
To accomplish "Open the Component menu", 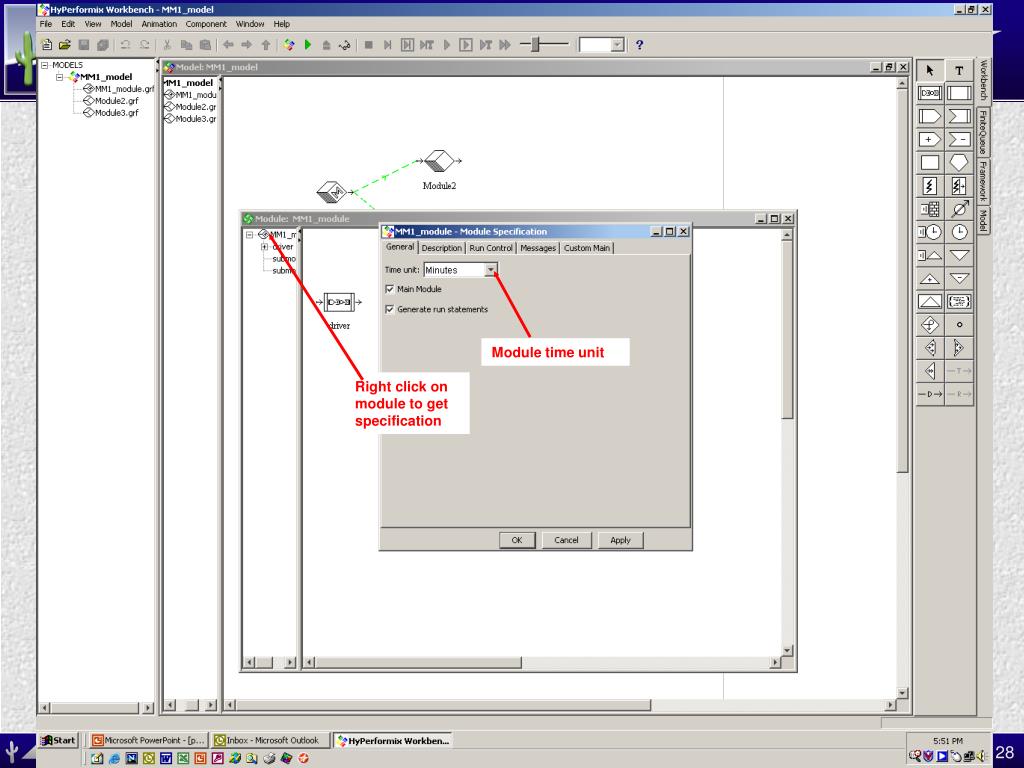I will click(x=206, y=24).
